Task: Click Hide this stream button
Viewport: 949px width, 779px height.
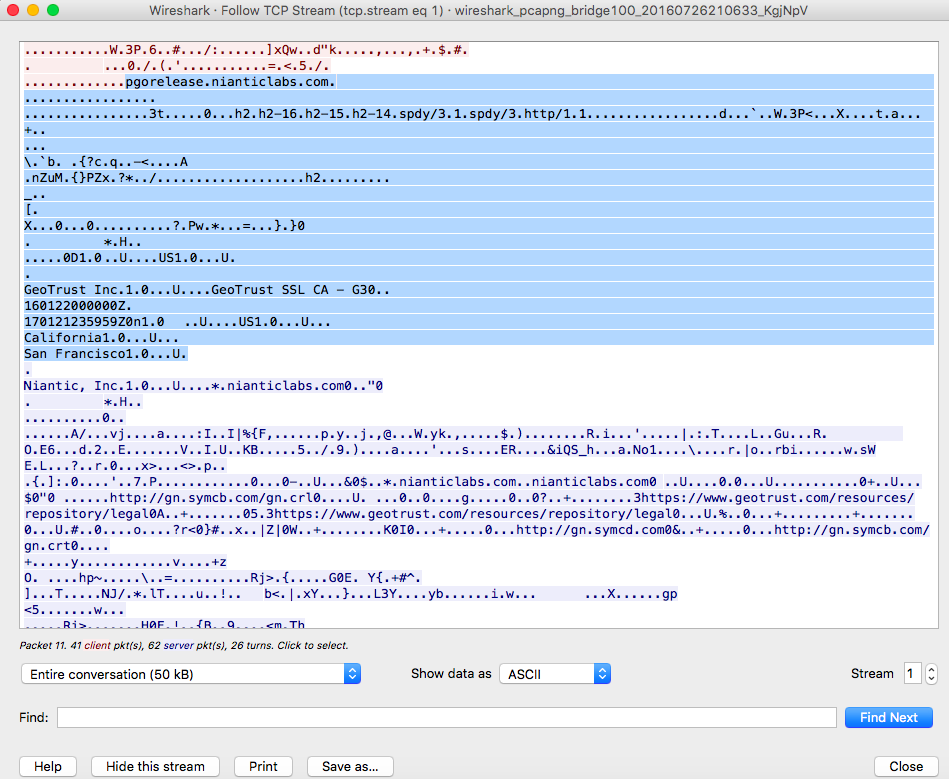Action: tap(155, 766)
